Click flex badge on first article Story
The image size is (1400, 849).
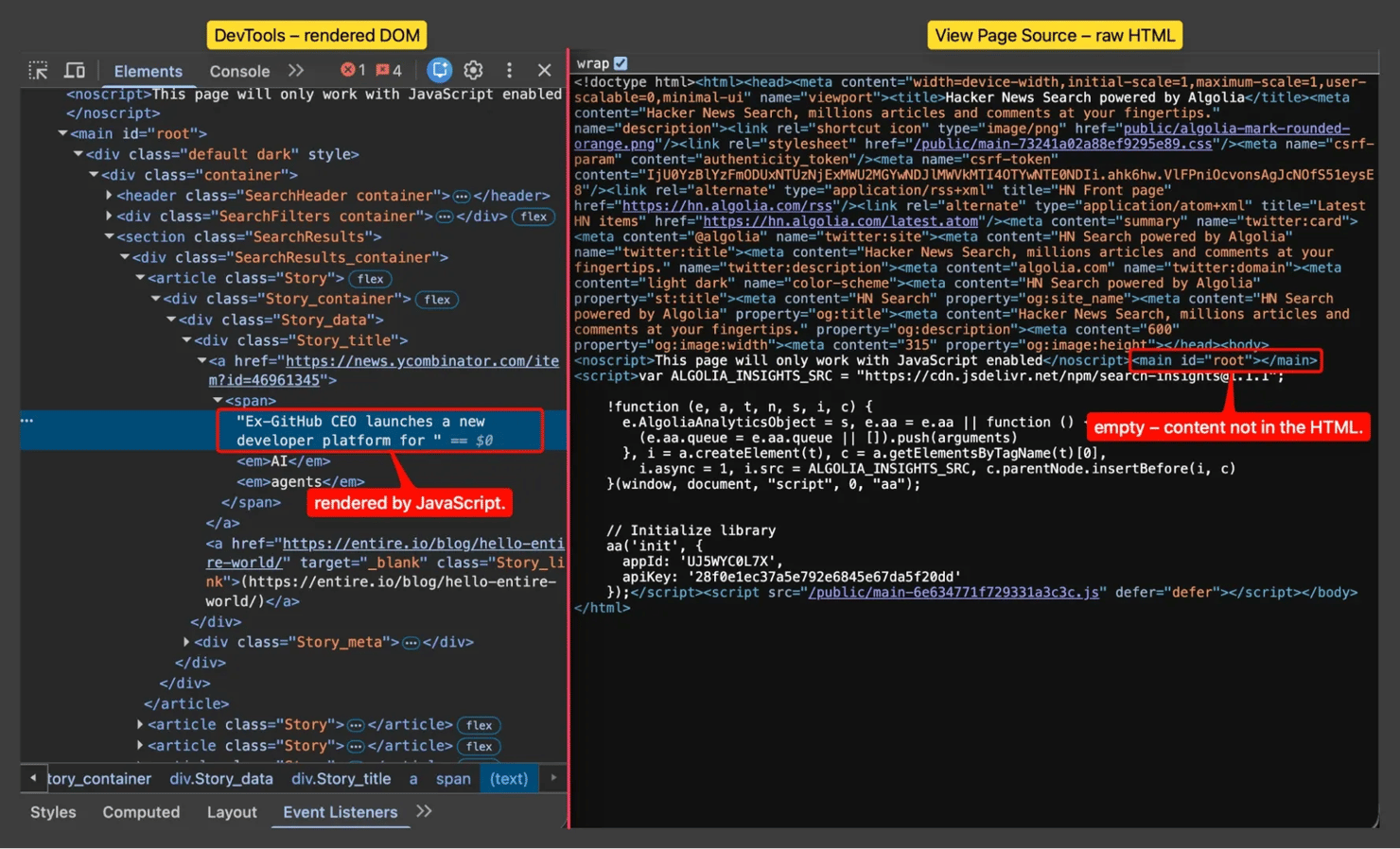coord(370,279)
